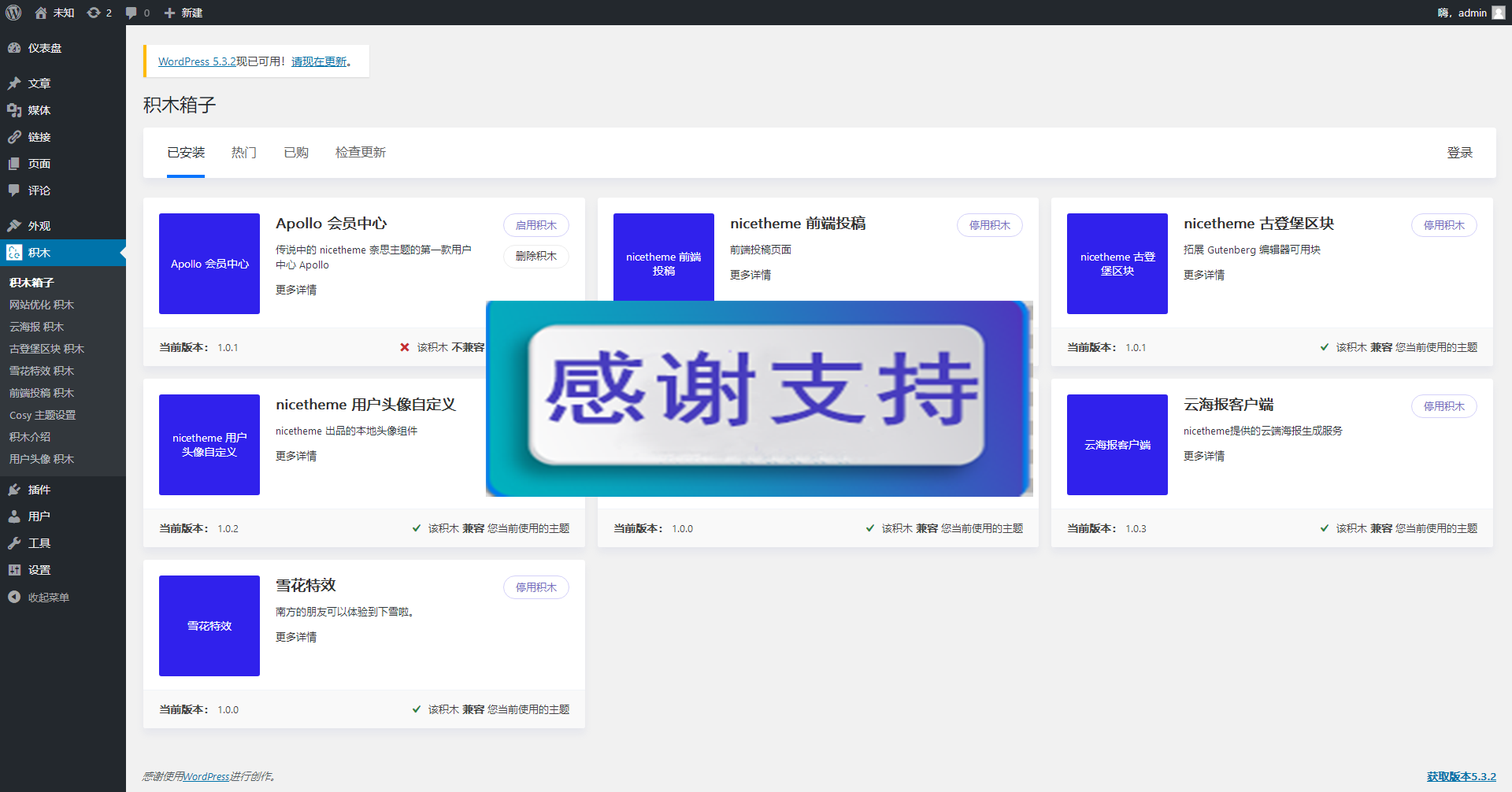This screenshot has height=792, width=1512.
Task: Open 更多详情 for 云海报客户端
Action: coord(1204,456)
